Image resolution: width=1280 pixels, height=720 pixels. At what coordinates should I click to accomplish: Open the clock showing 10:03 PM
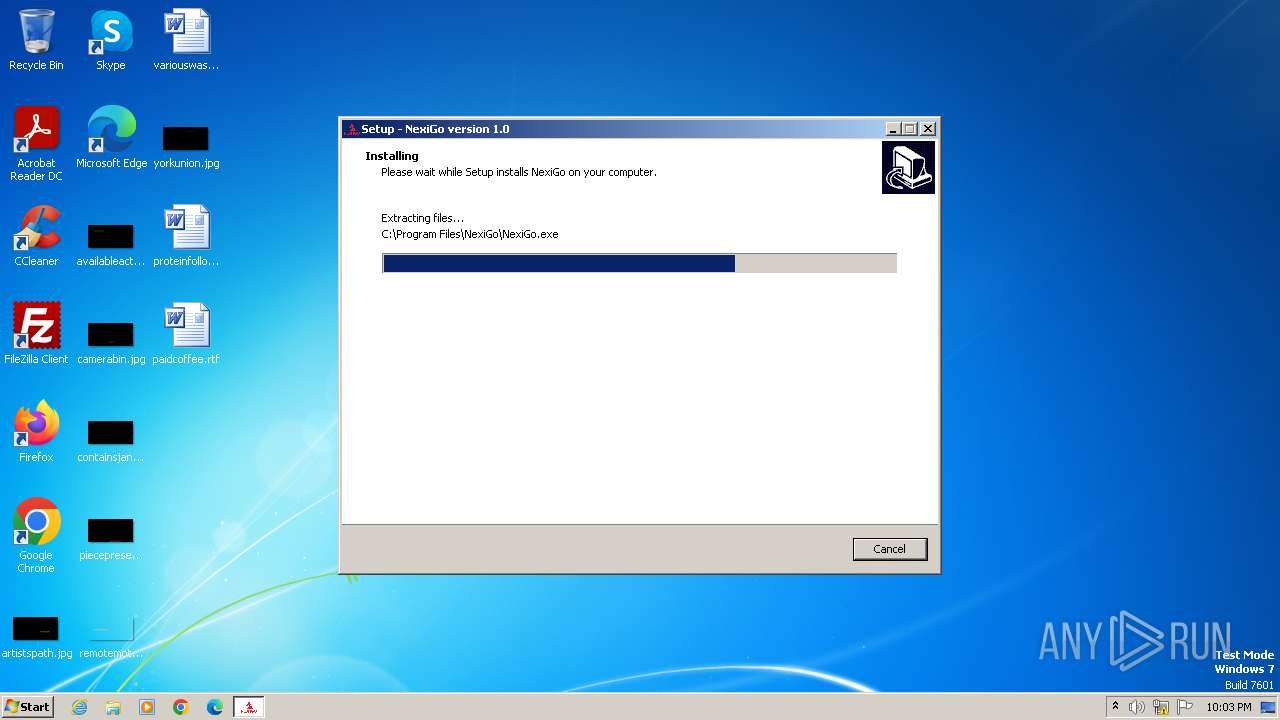pos(1229,707)
